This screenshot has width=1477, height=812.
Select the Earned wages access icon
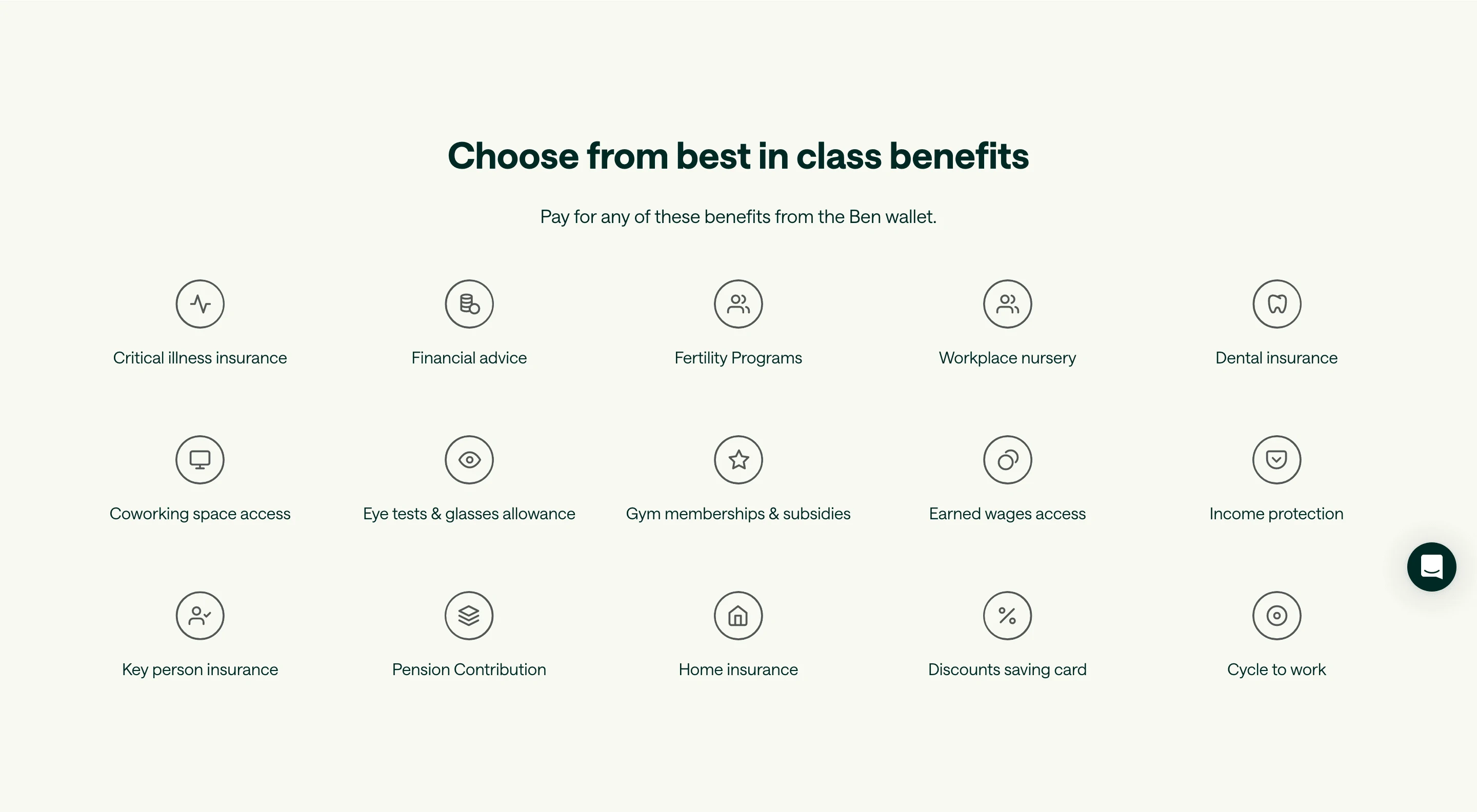click(x=1007, y=460)
